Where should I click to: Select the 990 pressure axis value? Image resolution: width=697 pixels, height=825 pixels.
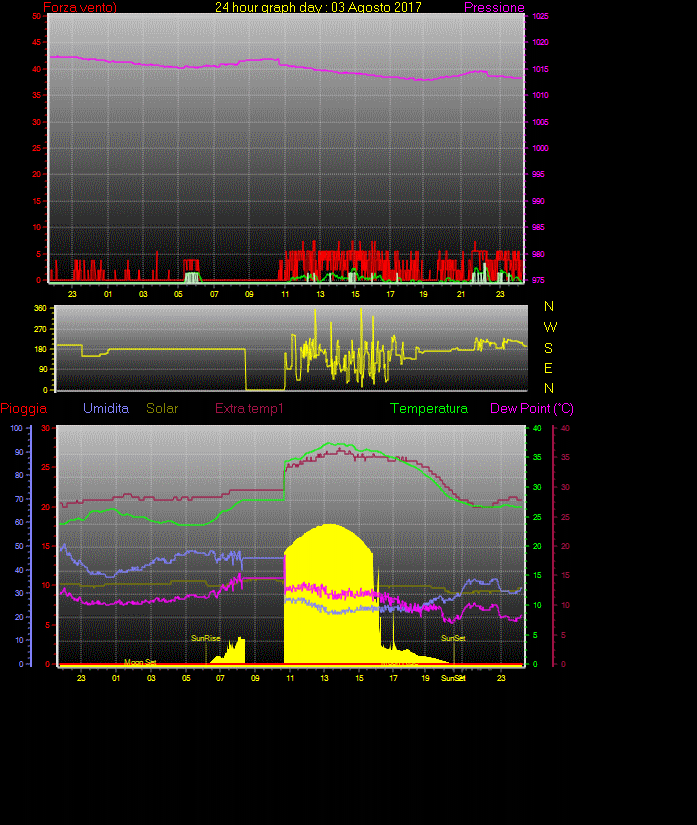coord(538,201)
